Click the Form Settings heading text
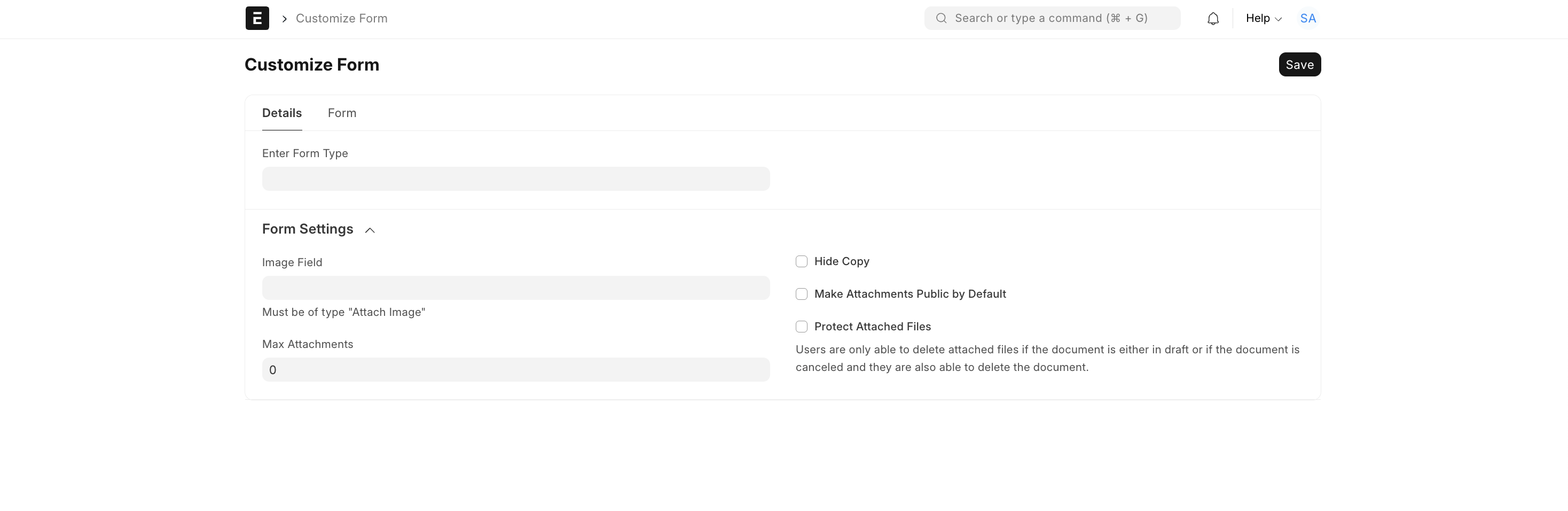This screenshot has width=1568, height=511. pos(308,229)
